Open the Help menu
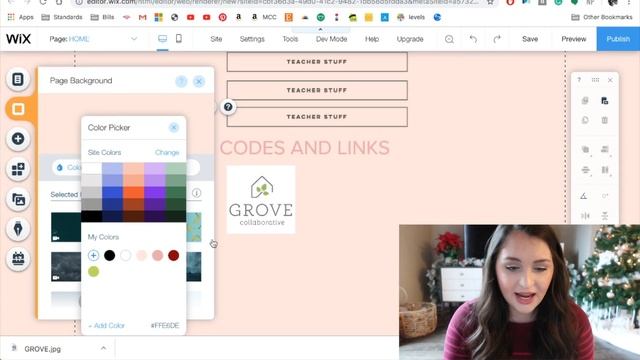Image resolution: width=640 pixels, height=360 pixels. [372, 39]
